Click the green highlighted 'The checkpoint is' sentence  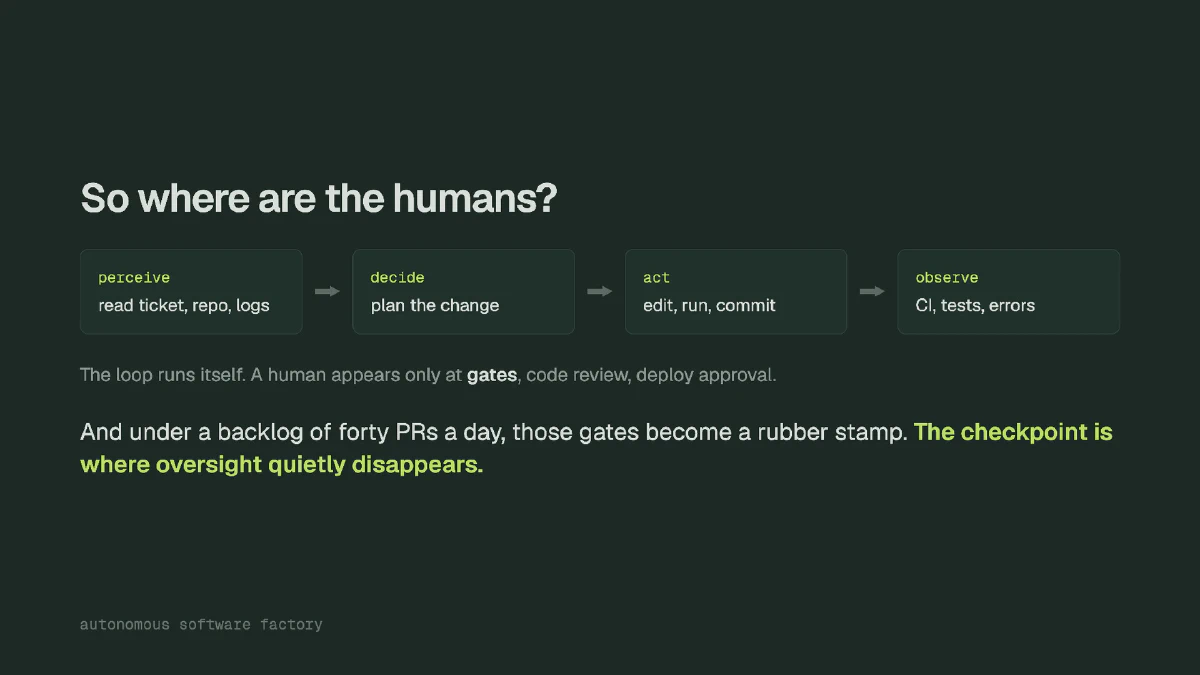point(1013,433)
